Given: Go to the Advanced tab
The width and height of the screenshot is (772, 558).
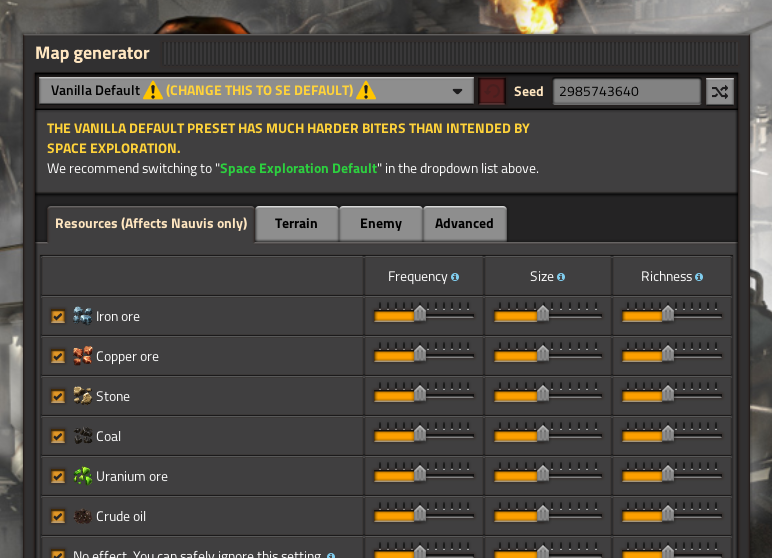Looking at the screenshot, I should click(x=464, y=224).
